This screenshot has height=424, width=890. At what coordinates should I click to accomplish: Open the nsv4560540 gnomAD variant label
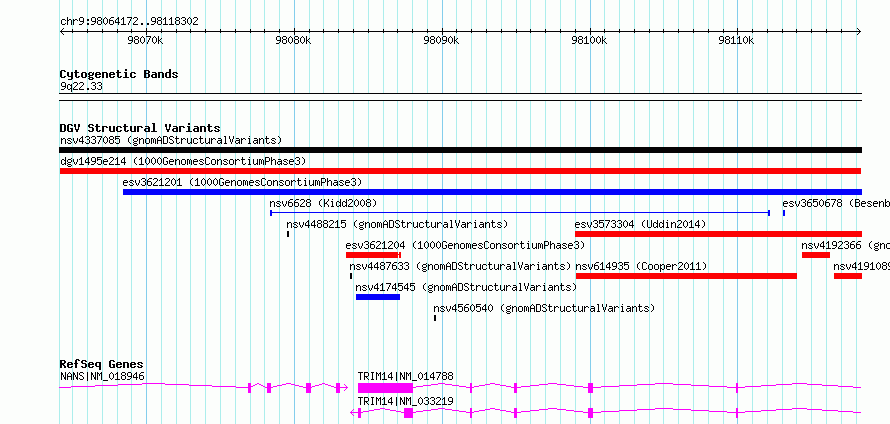click(x=544, y=308)
